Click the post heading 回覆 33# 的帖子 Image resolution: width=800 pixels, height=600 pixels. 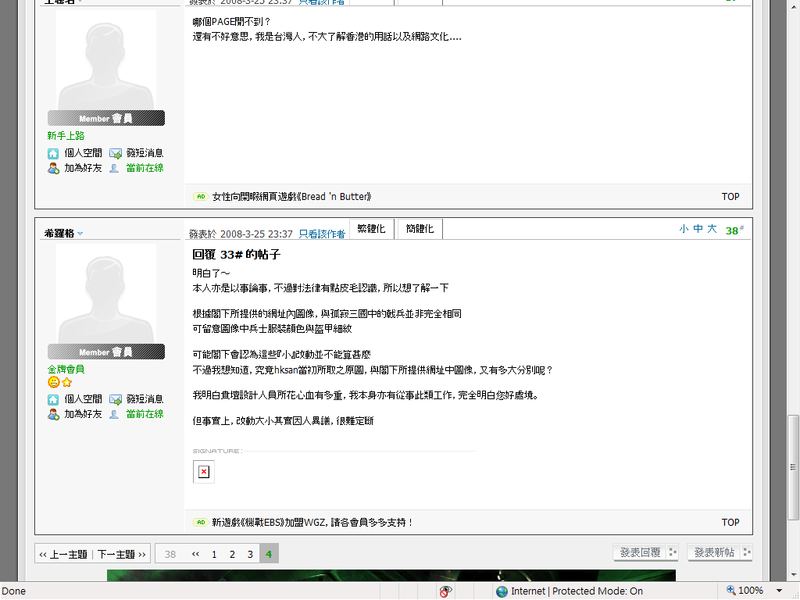pyautogui.click(x=236, y=254)
